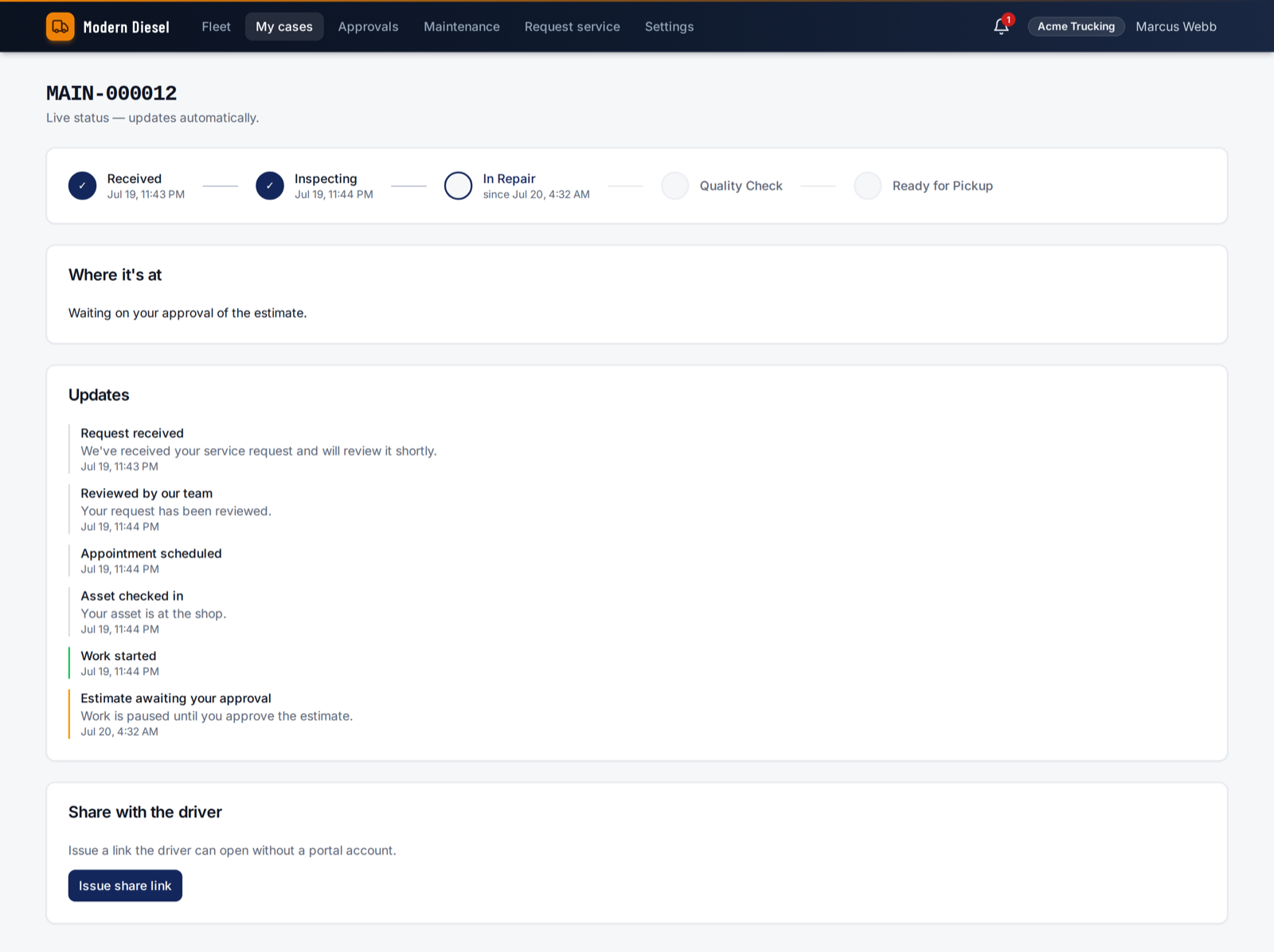1274x952 pixels.
Task: Click the 'Inspecting' step label
Action: click(326, 178)
